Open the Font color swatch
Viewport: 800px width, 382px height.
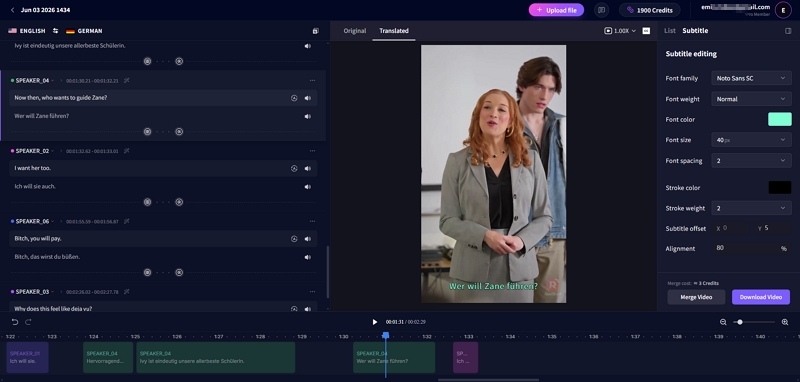(780, 119)
